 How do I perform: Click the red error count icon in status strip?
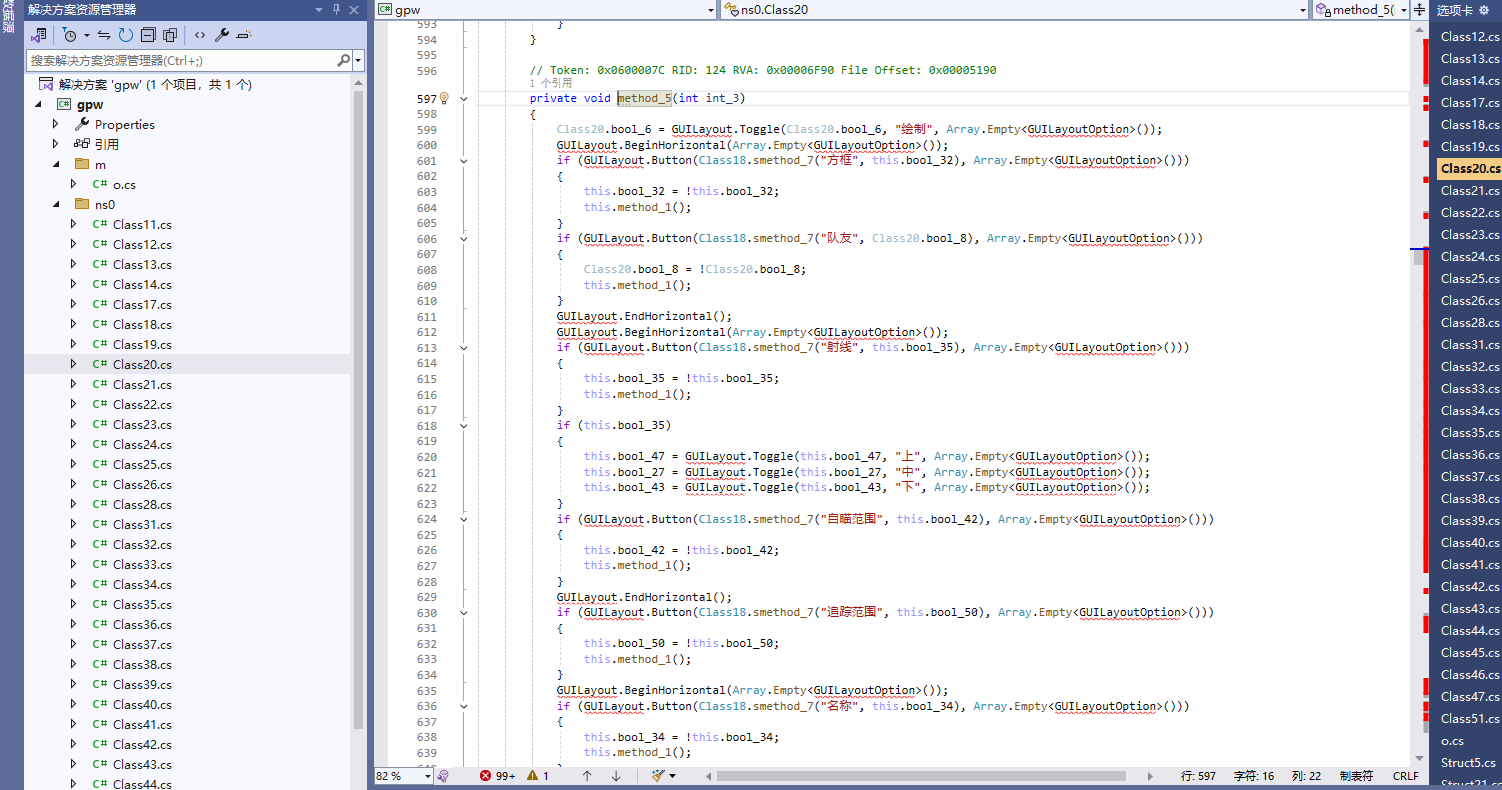point(486,776)
